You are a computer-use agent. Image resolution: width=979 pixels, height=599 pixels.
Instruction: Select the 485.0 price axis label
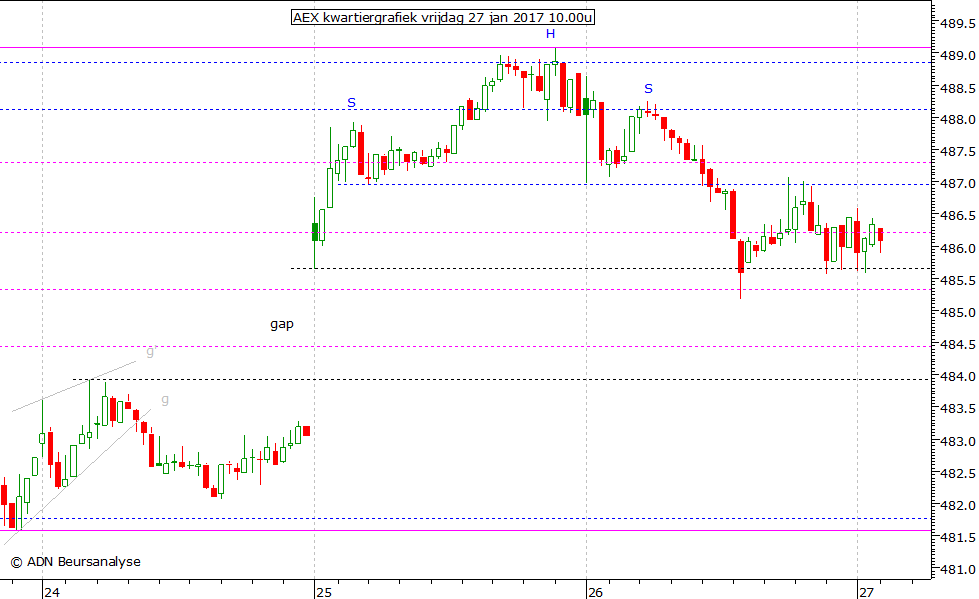click(x=957, y=313)
